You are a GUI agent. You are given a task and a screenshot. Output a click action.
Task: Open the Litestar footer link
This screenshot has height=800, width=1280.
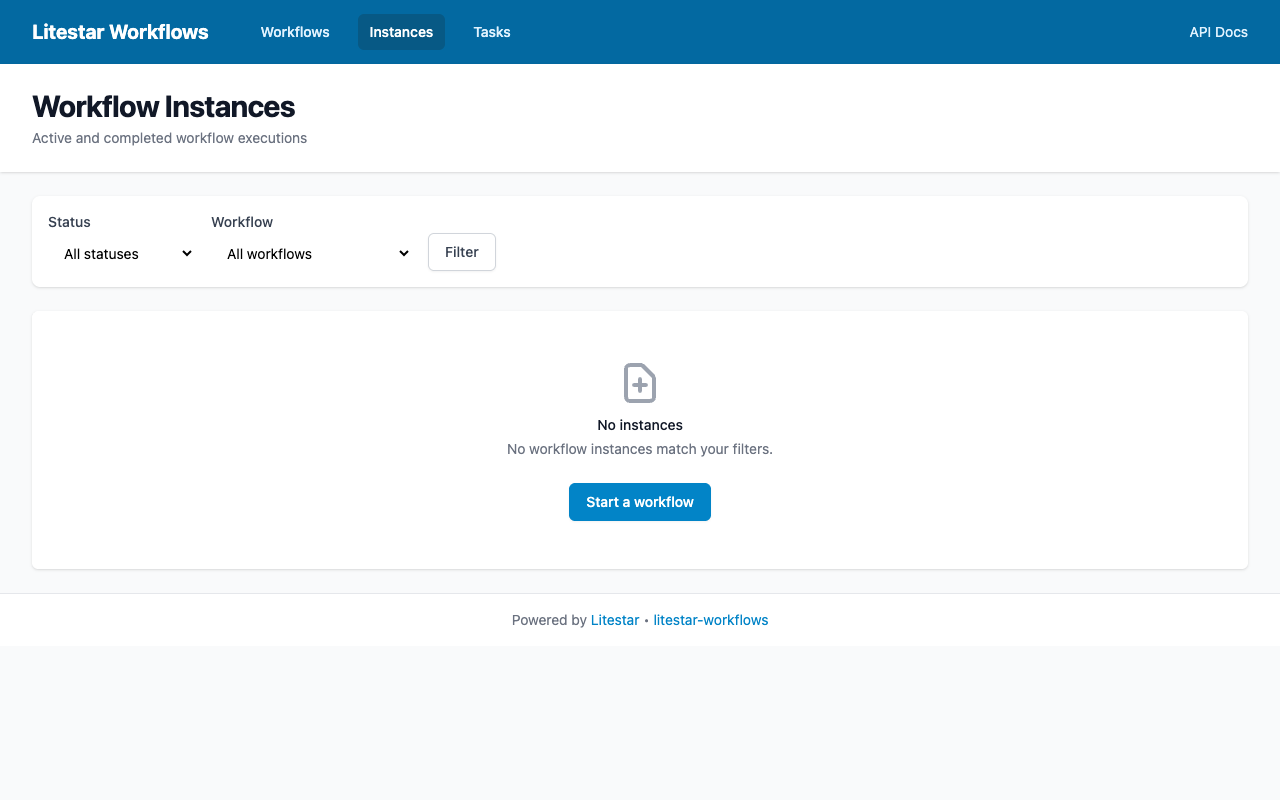[615, 620]
